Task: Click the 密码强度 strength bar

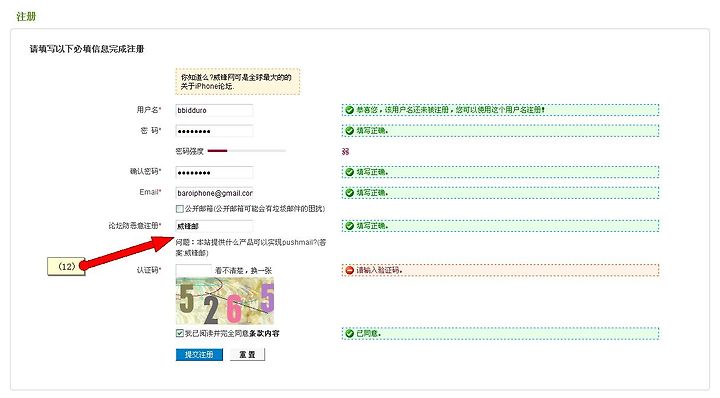Action: (x=246, y=151)
